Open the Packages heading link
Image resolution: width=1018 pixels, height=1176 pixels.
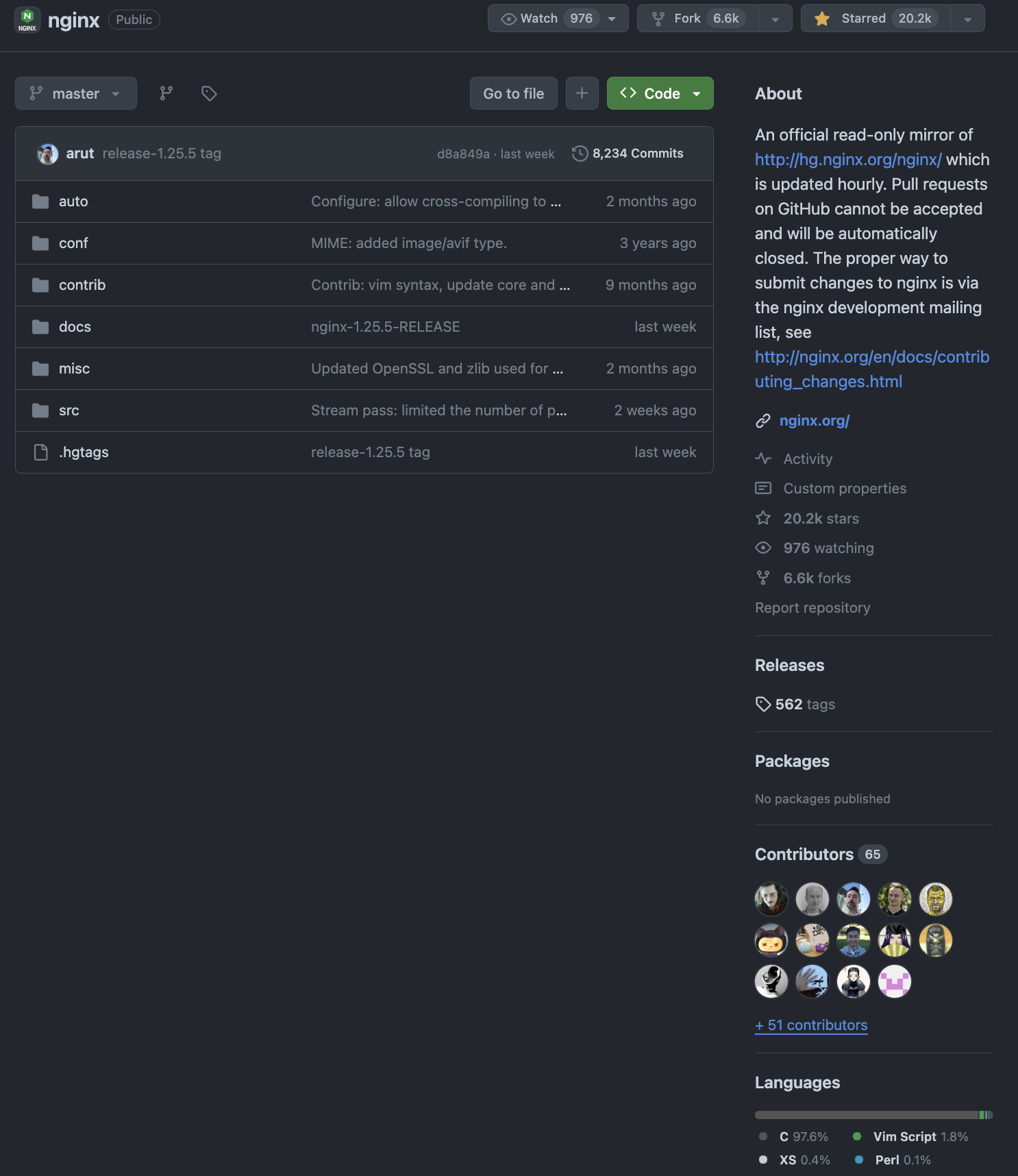[792, 761]
